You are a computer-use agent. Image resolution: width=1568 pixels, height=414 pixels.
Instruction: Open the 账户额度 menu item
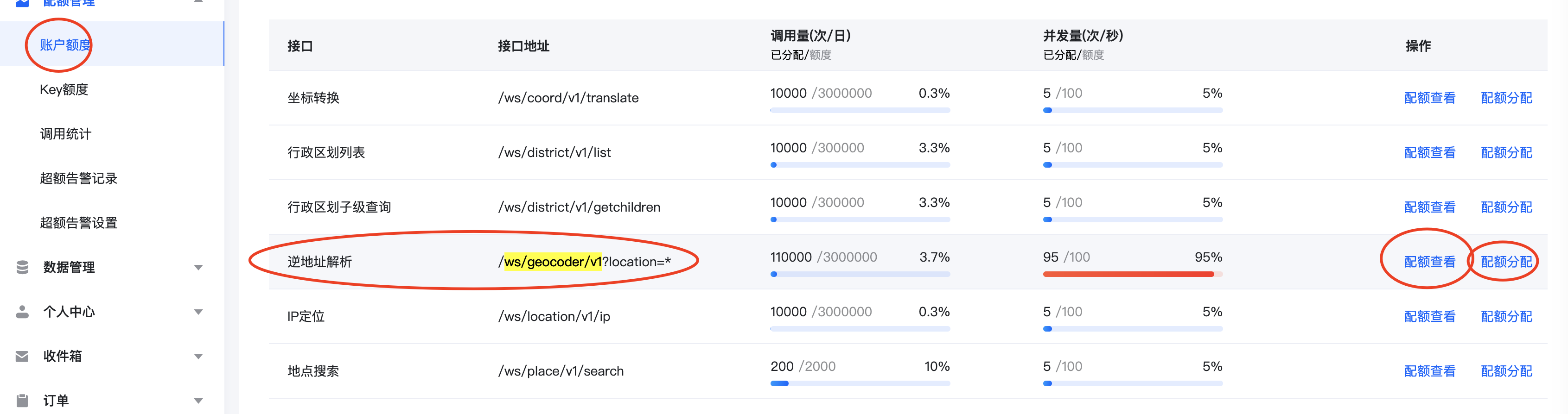pyautogui.click(x=65, y=45)
